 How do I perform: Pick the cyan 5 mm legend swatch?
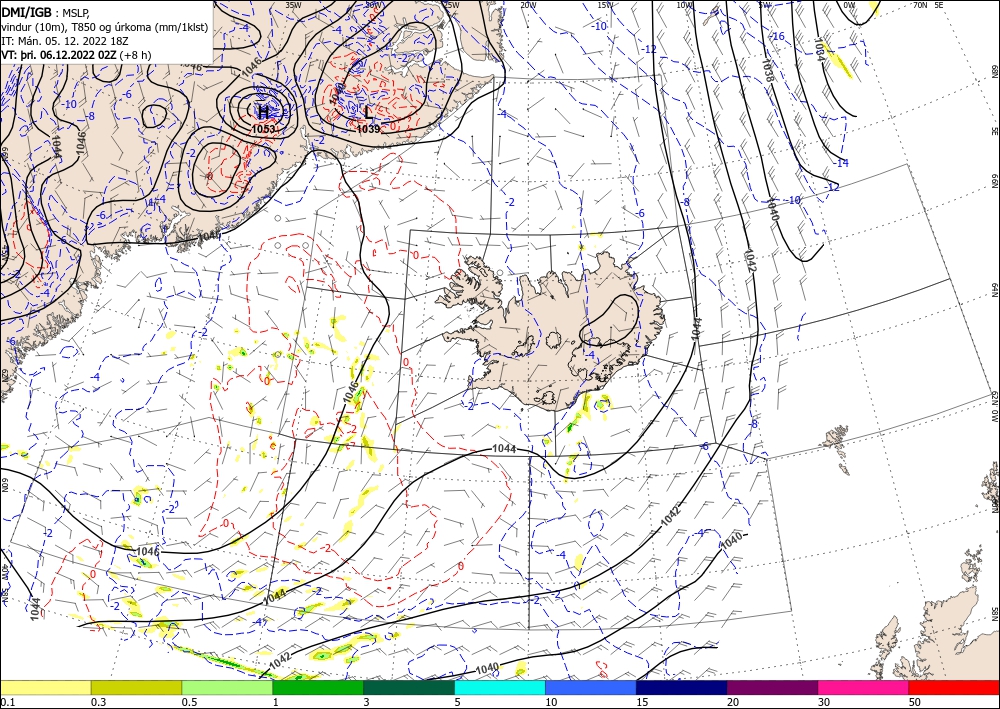pos(500,687)
